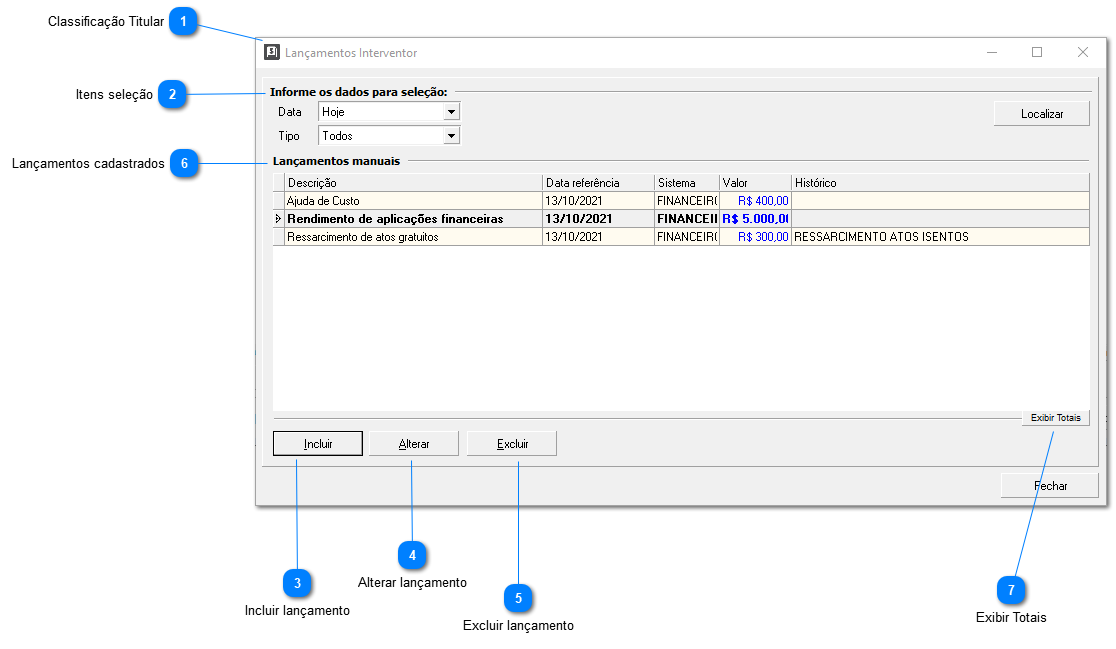Click the RESSARCIMENTO ATOS ISENTOS history cell

940,237
